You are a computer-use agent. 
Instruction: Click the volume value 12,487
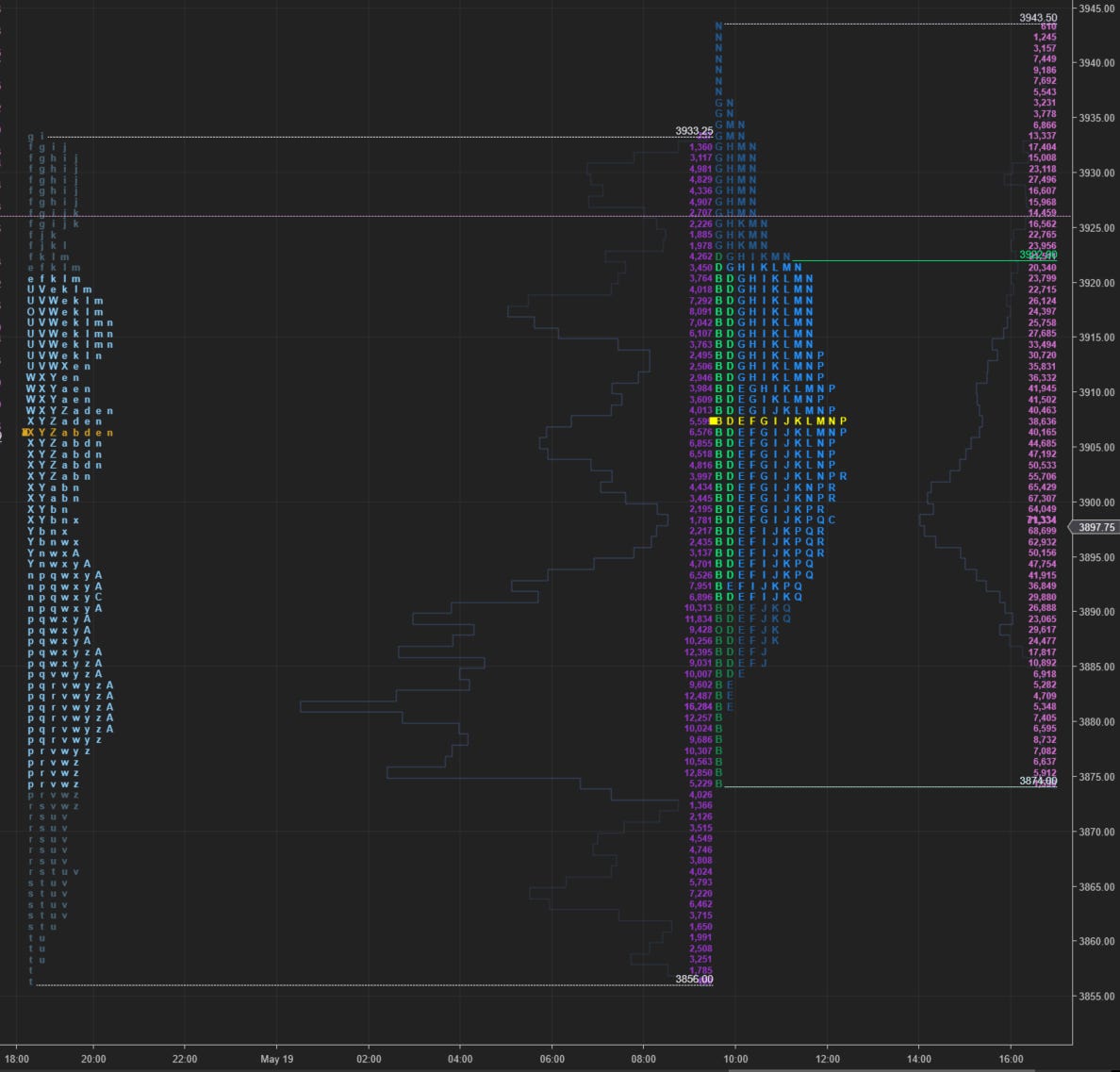[x=699, y=696]
